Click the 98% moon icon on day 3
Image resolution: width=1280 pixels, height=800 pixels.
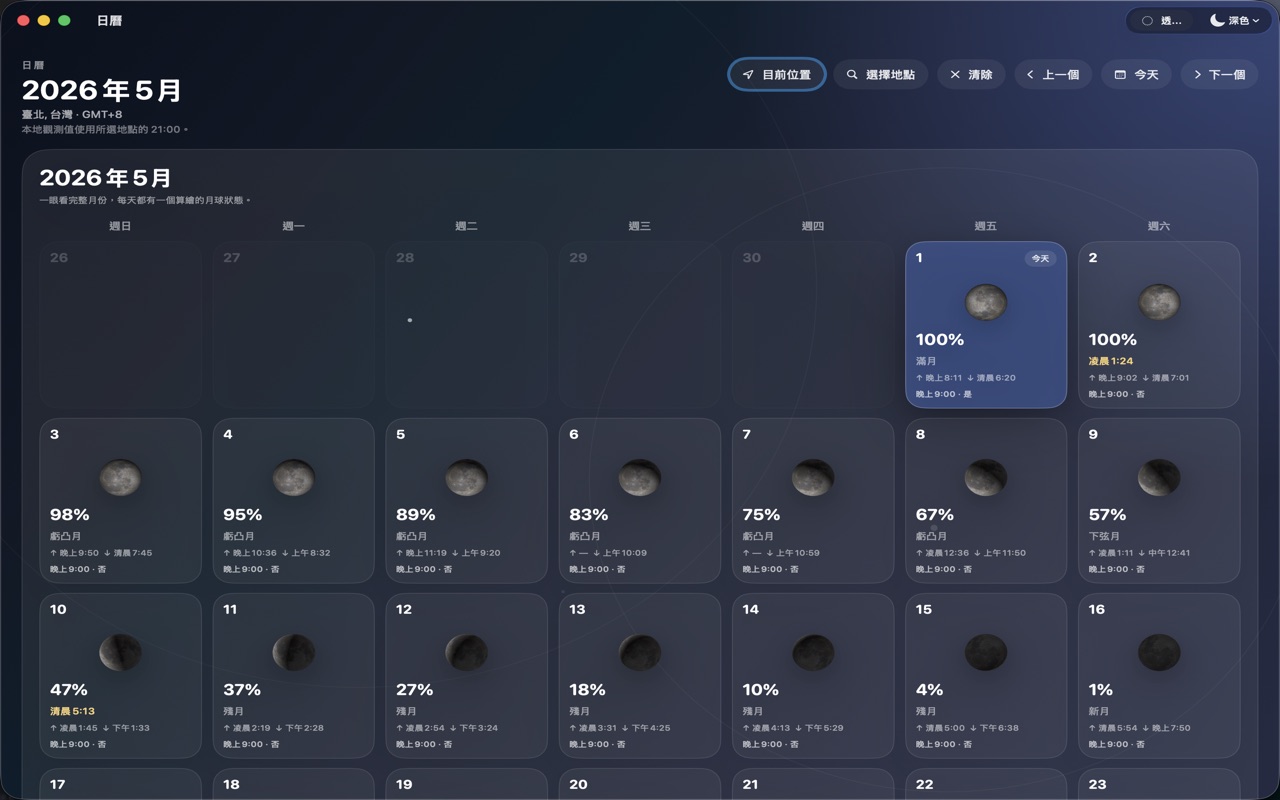pos(120,478)
